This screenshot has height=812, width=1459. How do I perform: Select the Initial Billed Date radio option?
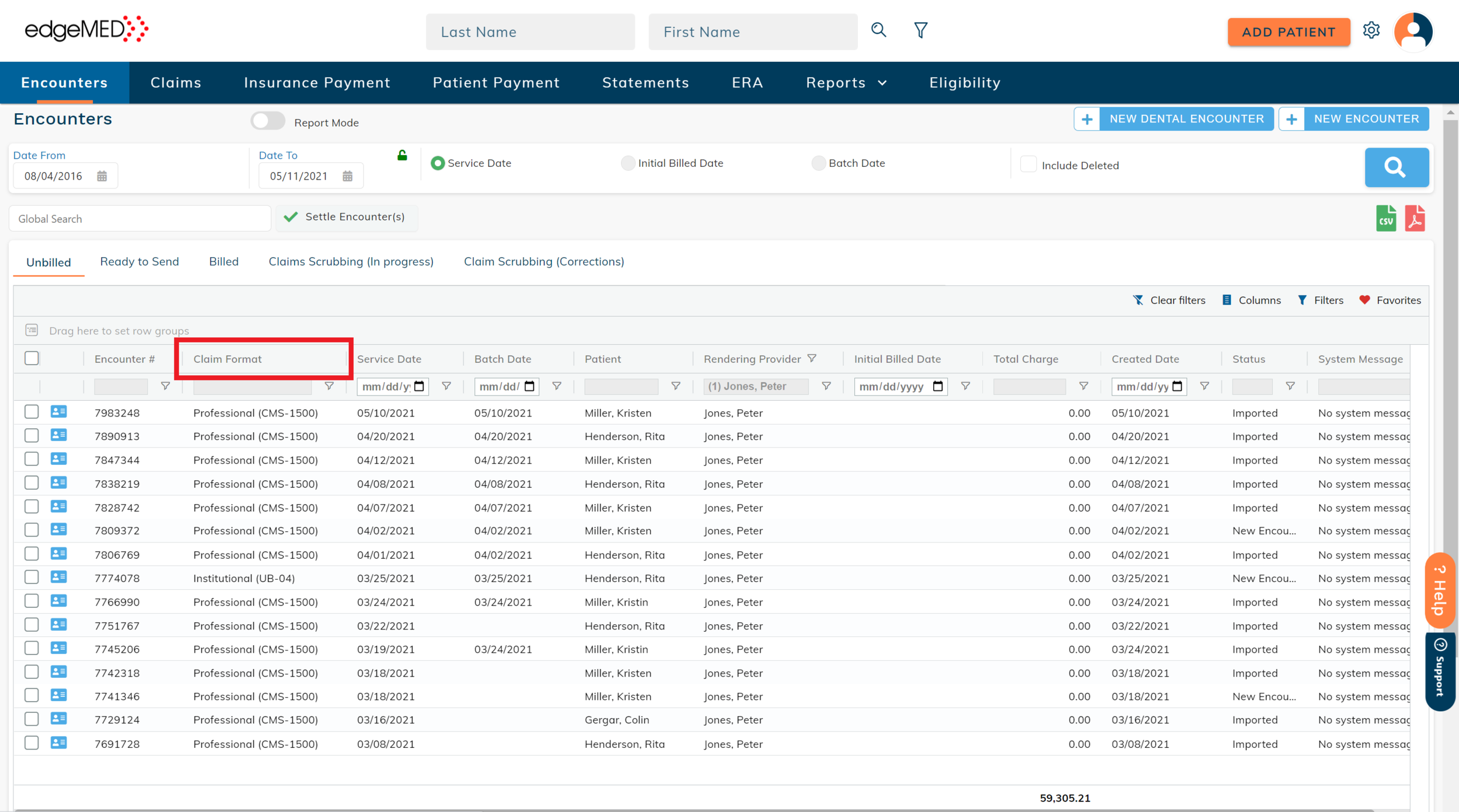pyautogui.click(x=628, y=163)
